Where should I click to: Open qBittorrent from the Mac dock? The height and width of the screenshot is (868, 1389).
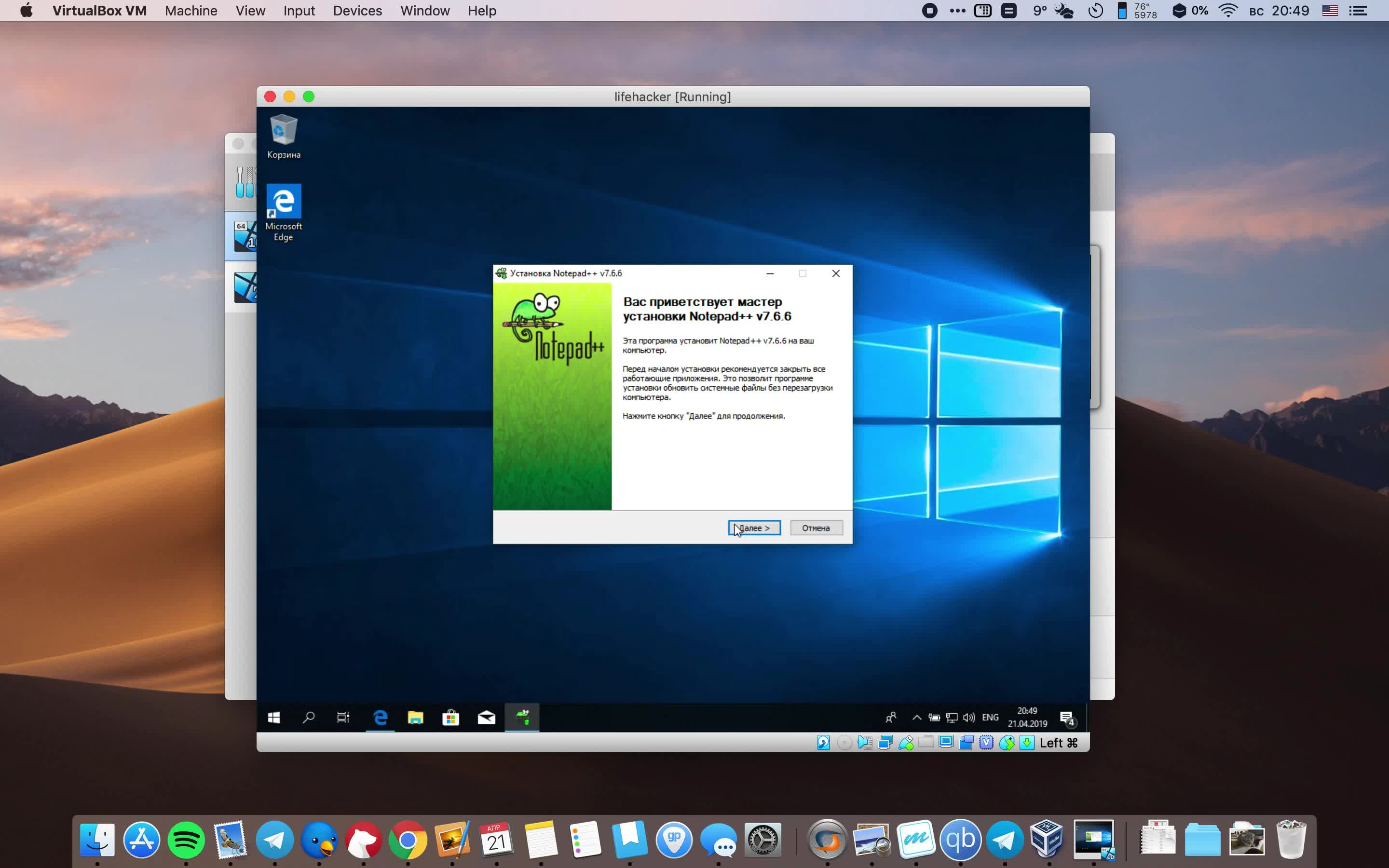point(958,839)
